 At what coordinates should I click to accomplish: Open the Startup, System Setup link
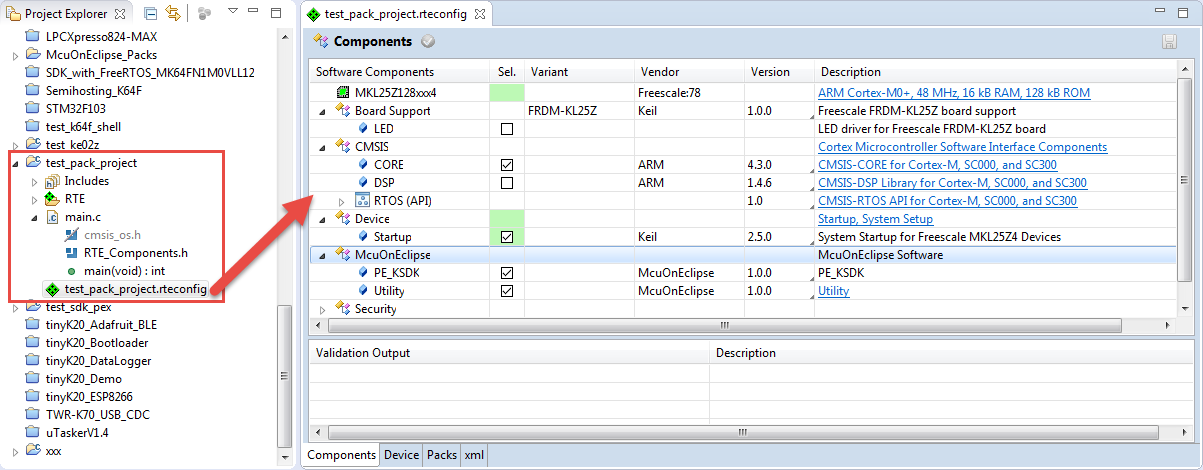[x=875, y=219]
